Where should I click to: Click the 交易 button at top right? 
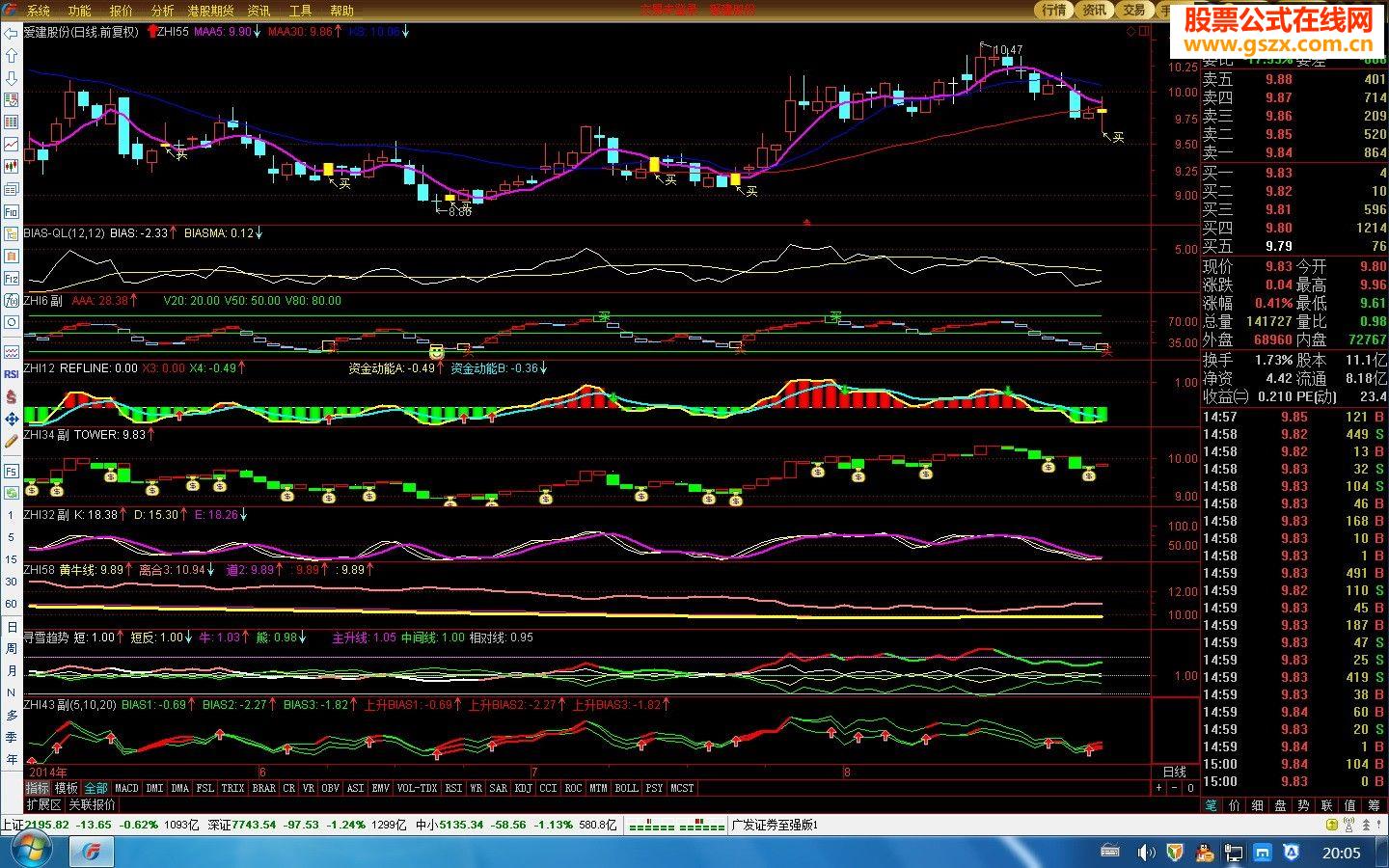tap(1134, 10)
